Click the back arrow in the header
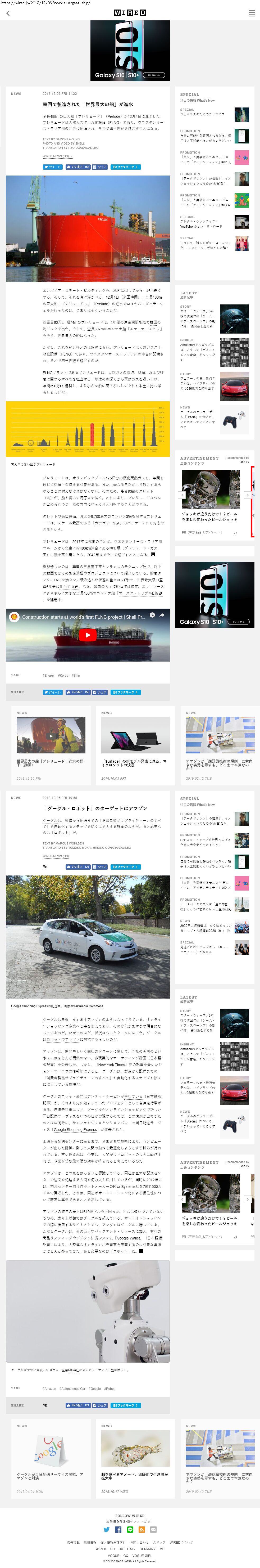The image size is (260, 1568). pos(8,13)
